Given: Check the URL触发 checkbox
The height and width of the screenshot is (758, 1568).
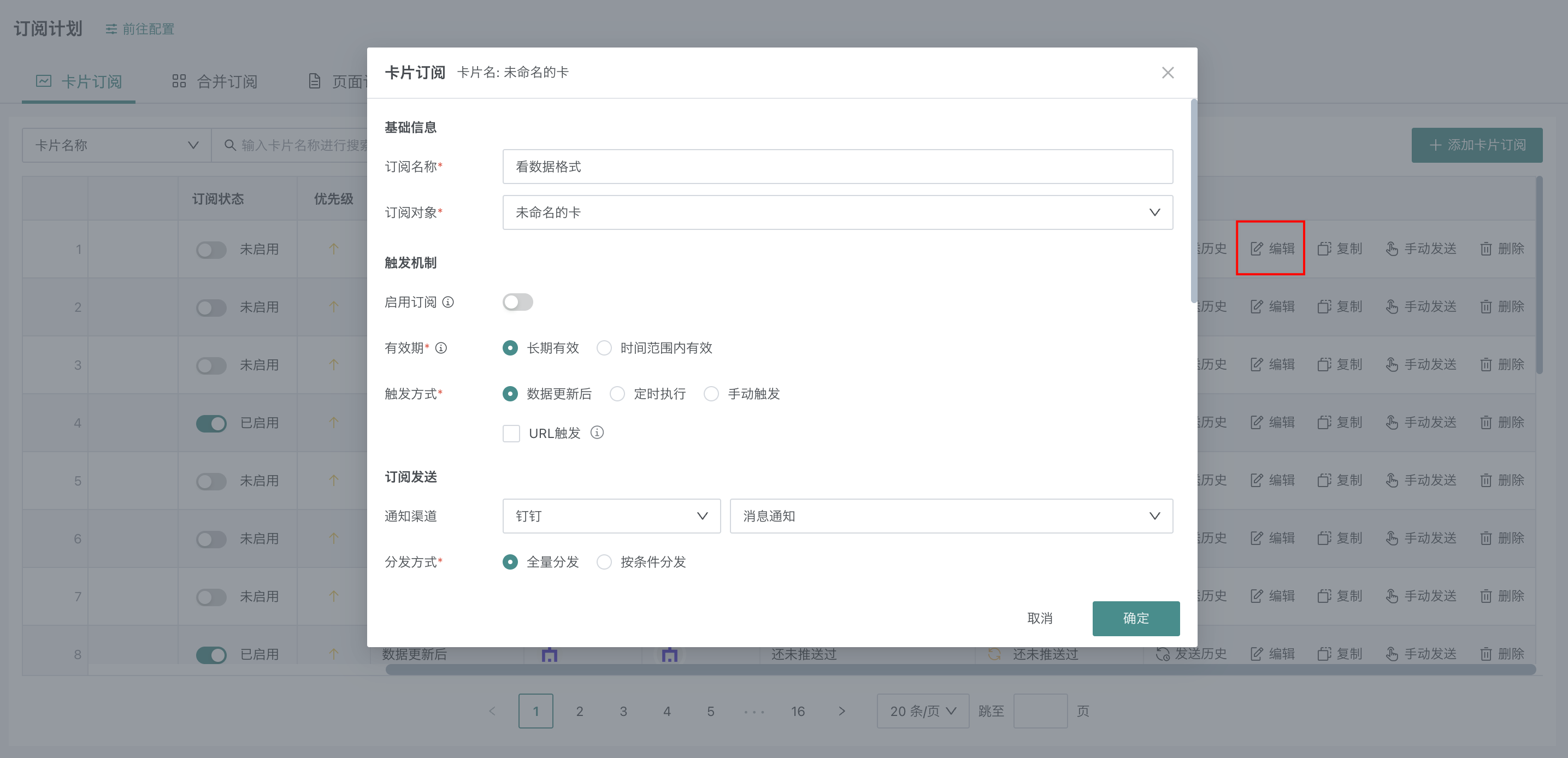Looking at the screenshot, I should (511, 433).
